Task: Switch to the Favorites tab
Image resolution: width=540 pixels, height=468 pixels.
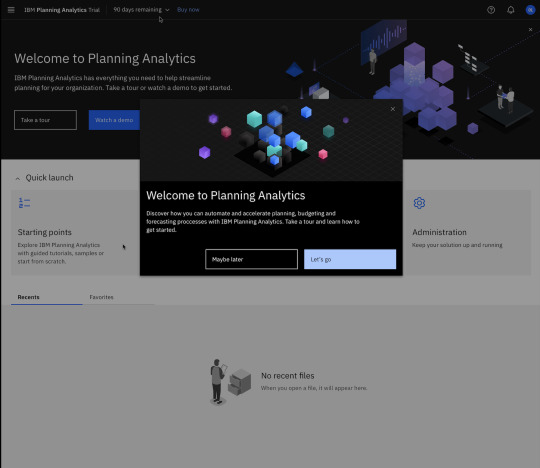Action: 118,297
